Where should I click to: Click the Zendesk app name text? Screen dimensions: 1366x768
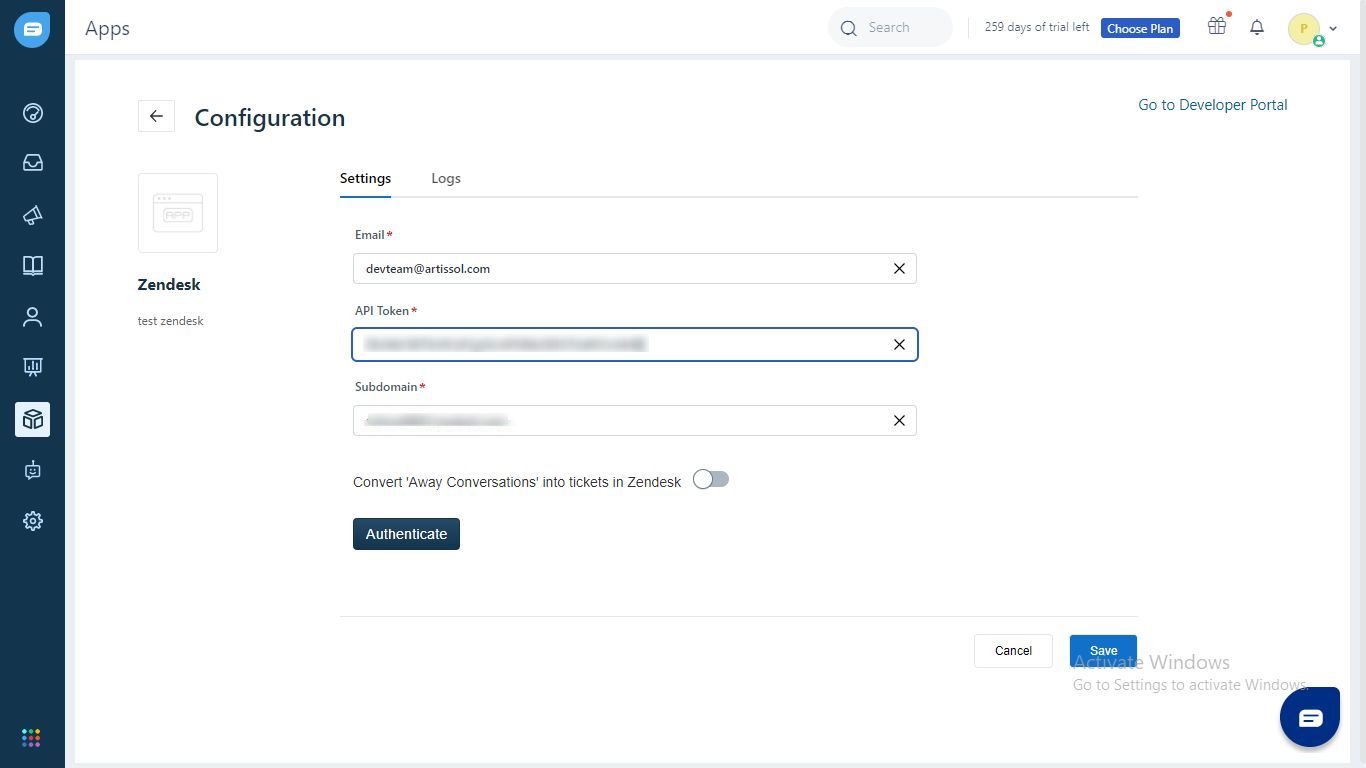[x=169, y=285]
